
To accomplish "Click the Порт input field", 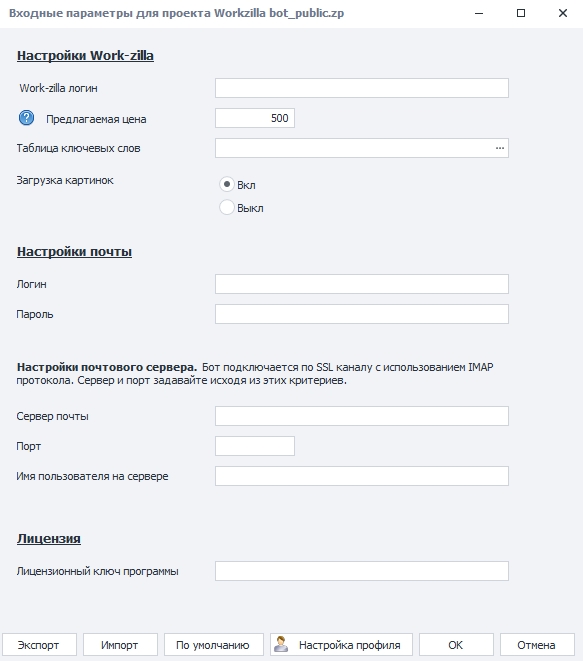I will point(255,446).
